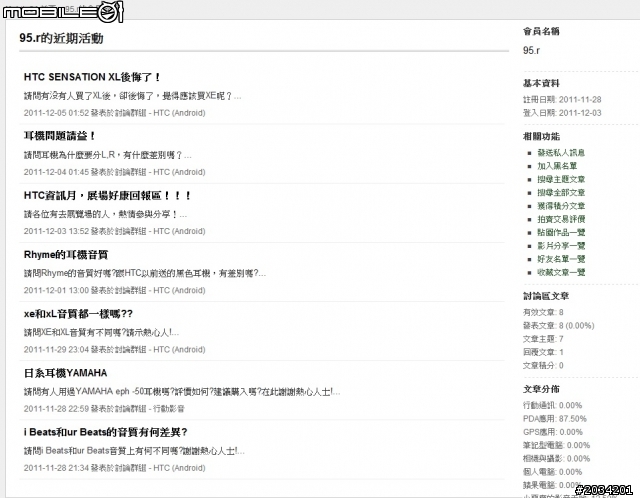Click the 文章積分: 0 statistic
The height and width of the screenshot is (498, 640).
click(543, 365)
